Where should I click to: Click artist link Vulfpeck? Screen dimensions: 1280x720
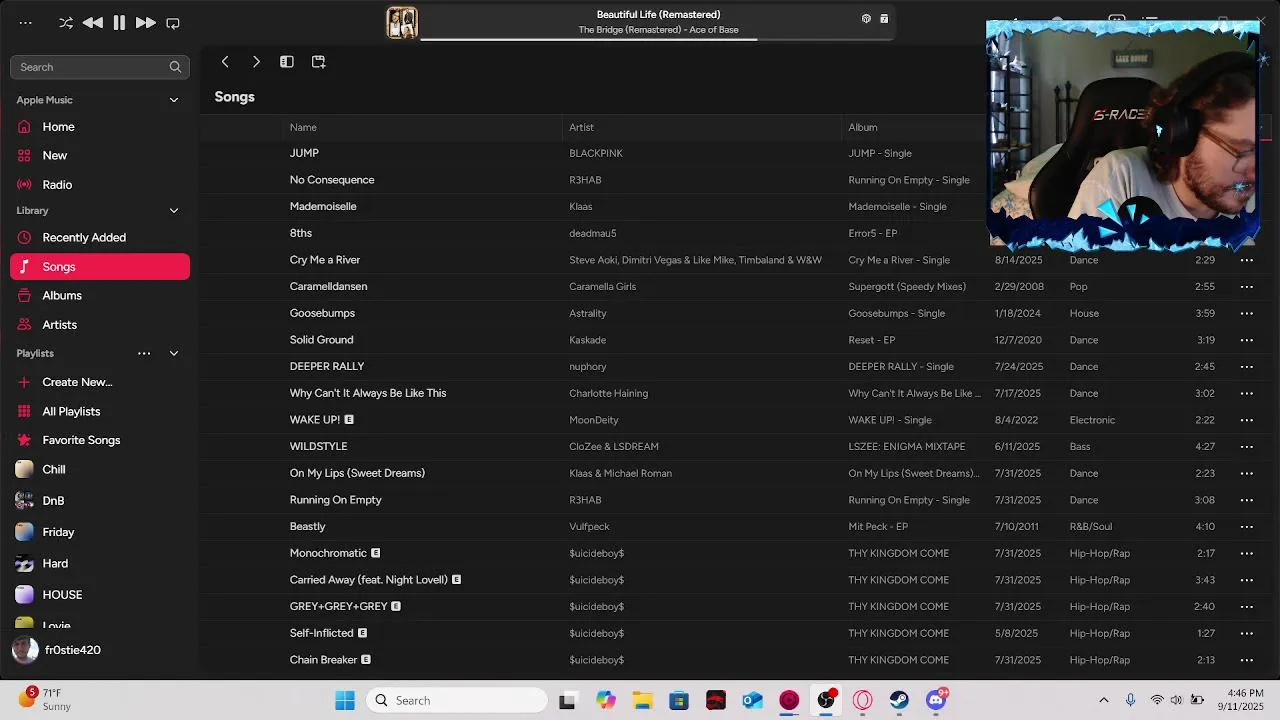(x=589, y=527)
